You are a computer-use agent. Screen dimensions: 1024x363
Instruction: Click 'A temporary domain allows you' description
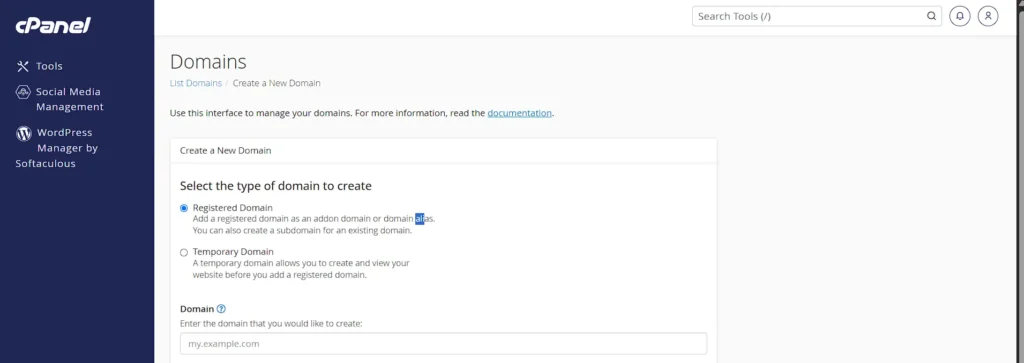301,269
